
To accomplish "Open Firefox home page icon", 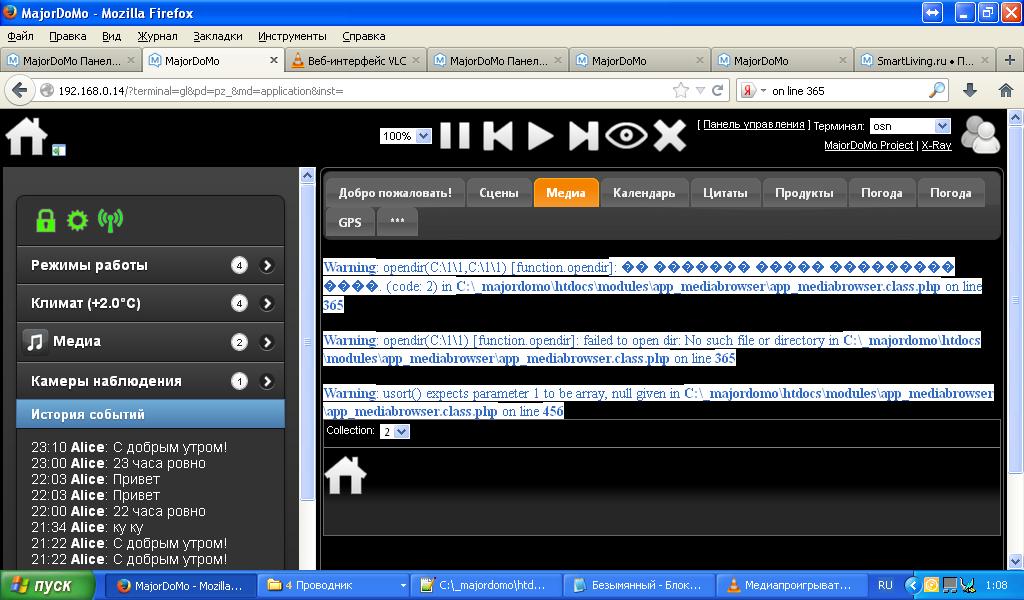I will pyautogui.click(x=1006, y=91).
